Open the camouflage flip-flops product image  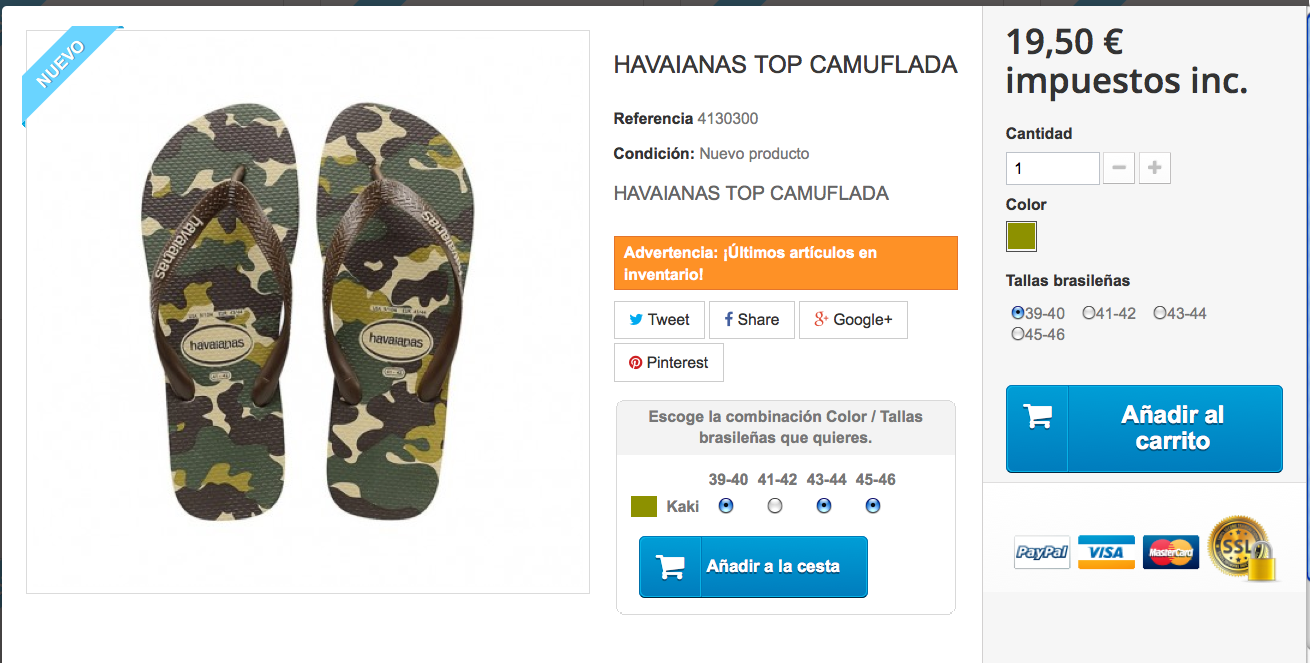pyautogui.click(x=307, y=312)
